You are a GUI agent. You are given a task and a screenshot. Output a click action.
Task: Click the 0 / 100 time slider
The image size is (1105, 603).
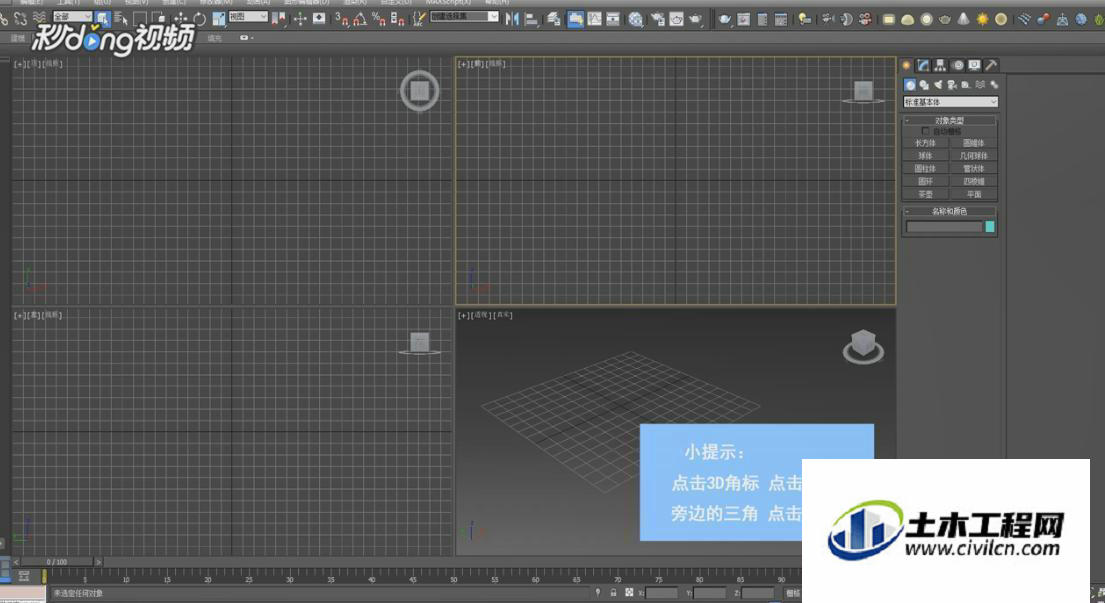click(56, 562)
